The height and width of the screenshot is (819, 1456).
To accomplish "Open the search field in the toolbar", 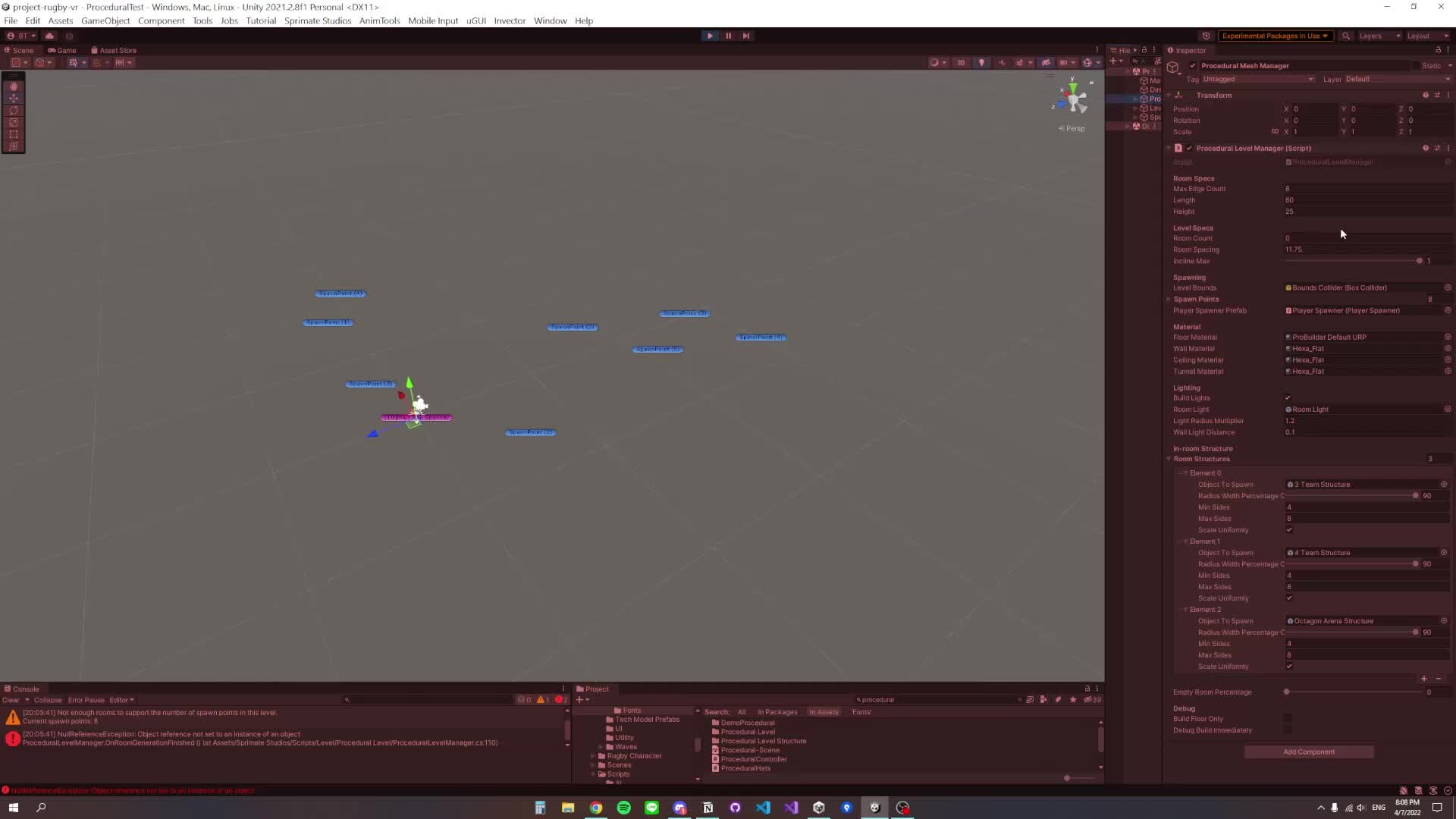I will coord(1346,36).
